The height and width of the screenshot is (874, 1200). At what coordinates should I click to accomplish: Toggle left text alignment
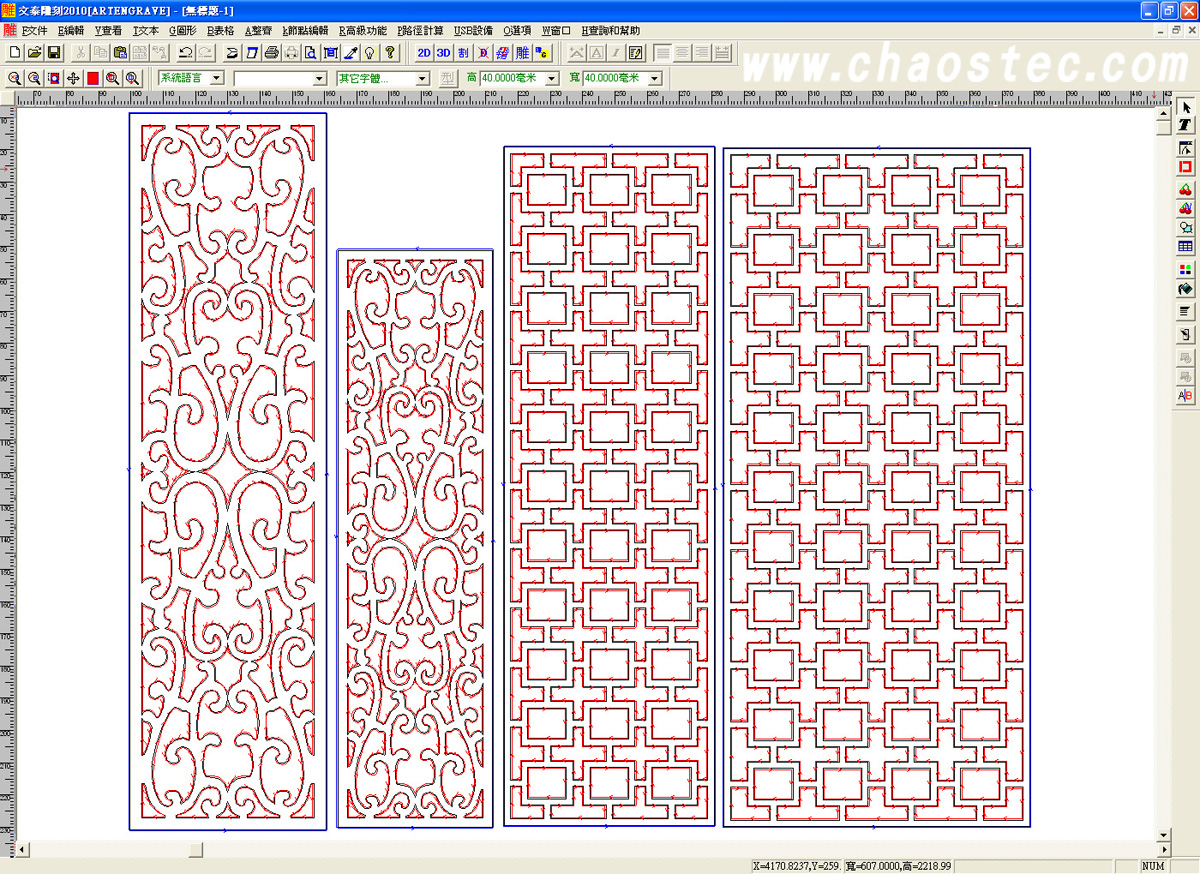[x=664, y=52]
